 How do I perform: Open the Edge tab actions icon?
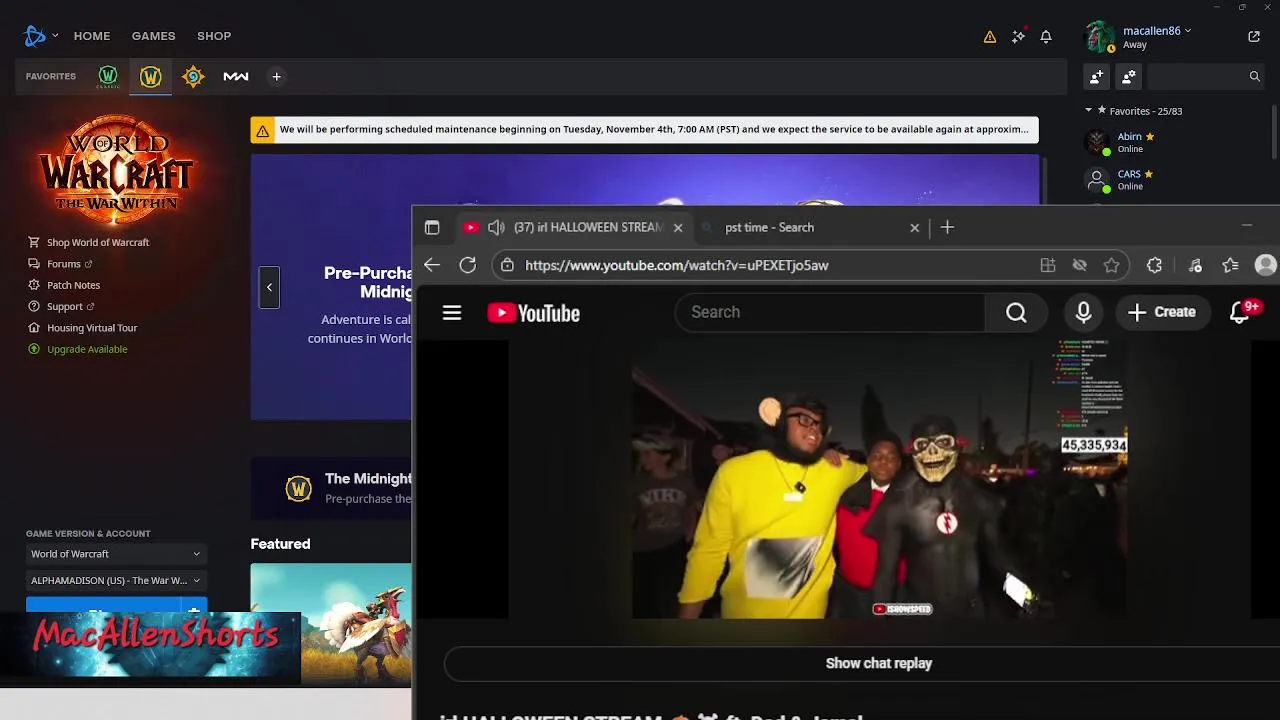pos(432,227)
